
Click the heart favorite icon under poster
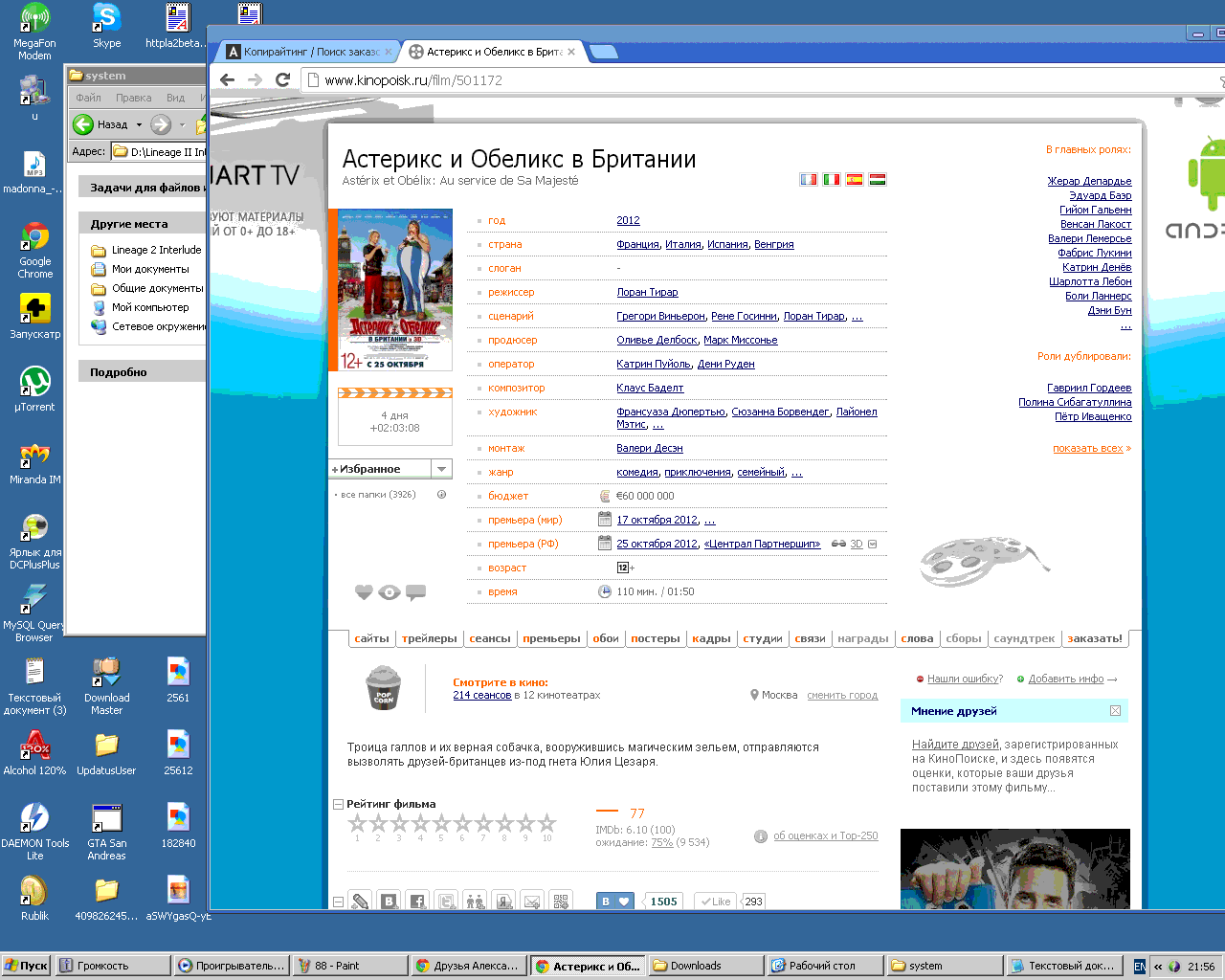[x=364, y=592]
